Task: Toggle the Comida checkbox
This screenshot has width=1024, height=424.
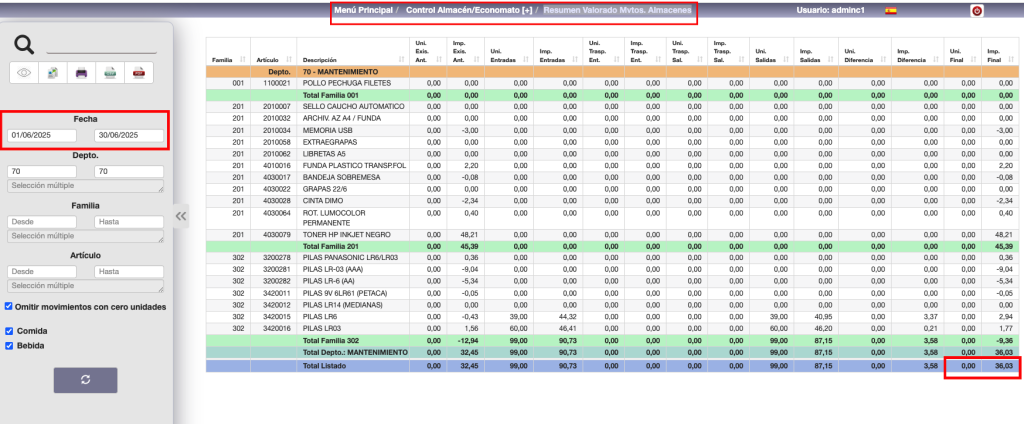Action: pos(9,330)
